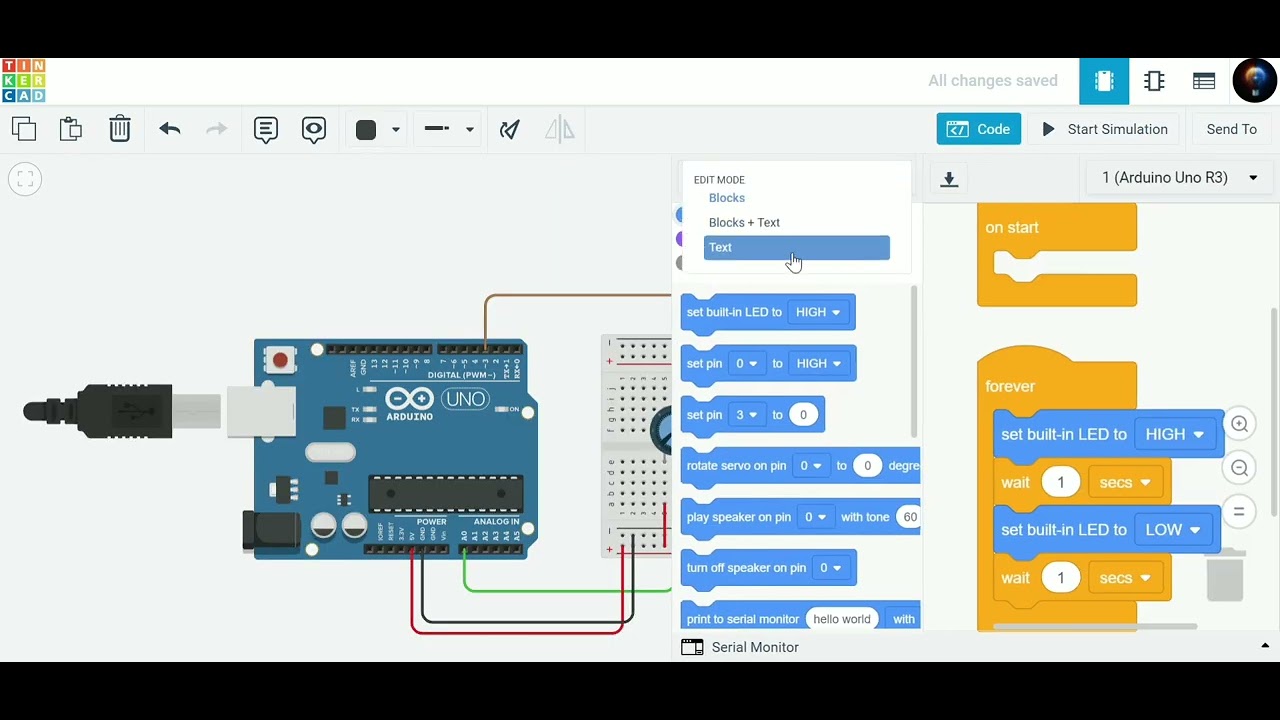The image size is (1280, 720).
Task: Open pin dropdown in turn off speaker block
Action: click(831, 568)
